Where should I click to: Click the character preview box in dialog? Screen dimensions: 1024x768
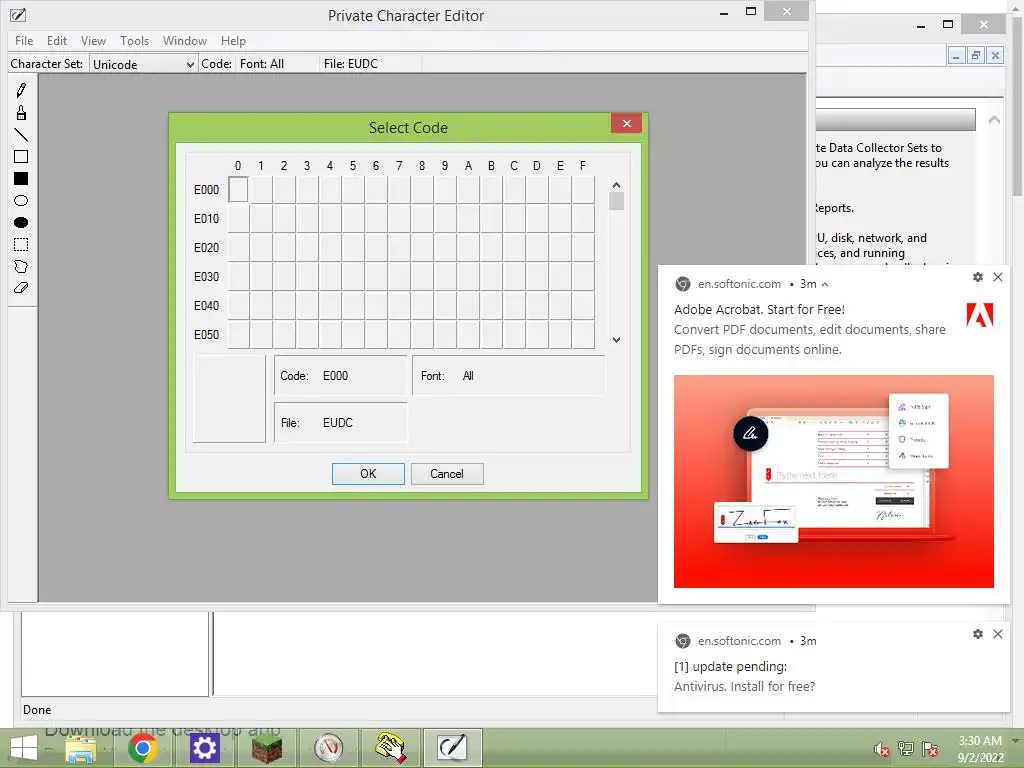229,399
